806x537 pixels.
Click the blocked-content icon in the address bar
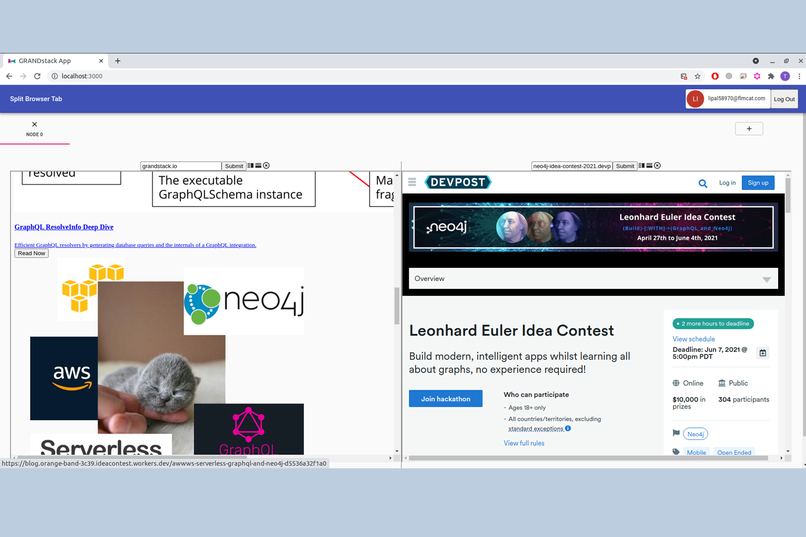(x=684, y=76)
